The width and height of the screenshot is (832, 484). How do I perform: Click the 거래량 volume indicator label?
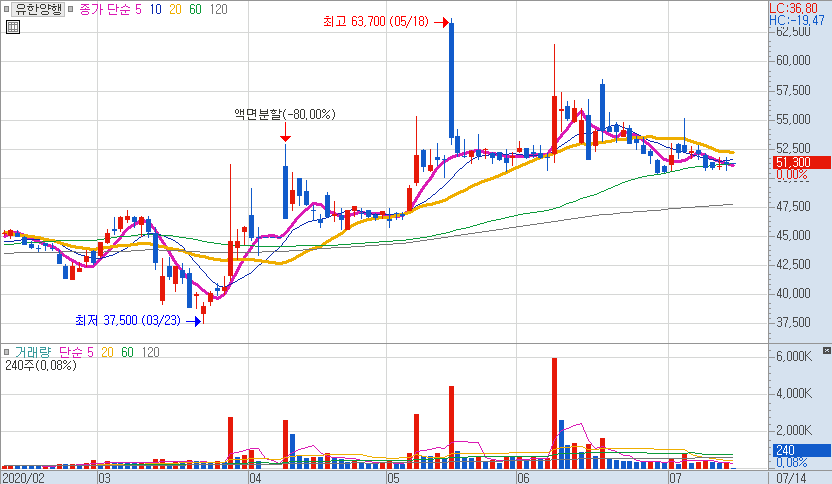(32, 352)
